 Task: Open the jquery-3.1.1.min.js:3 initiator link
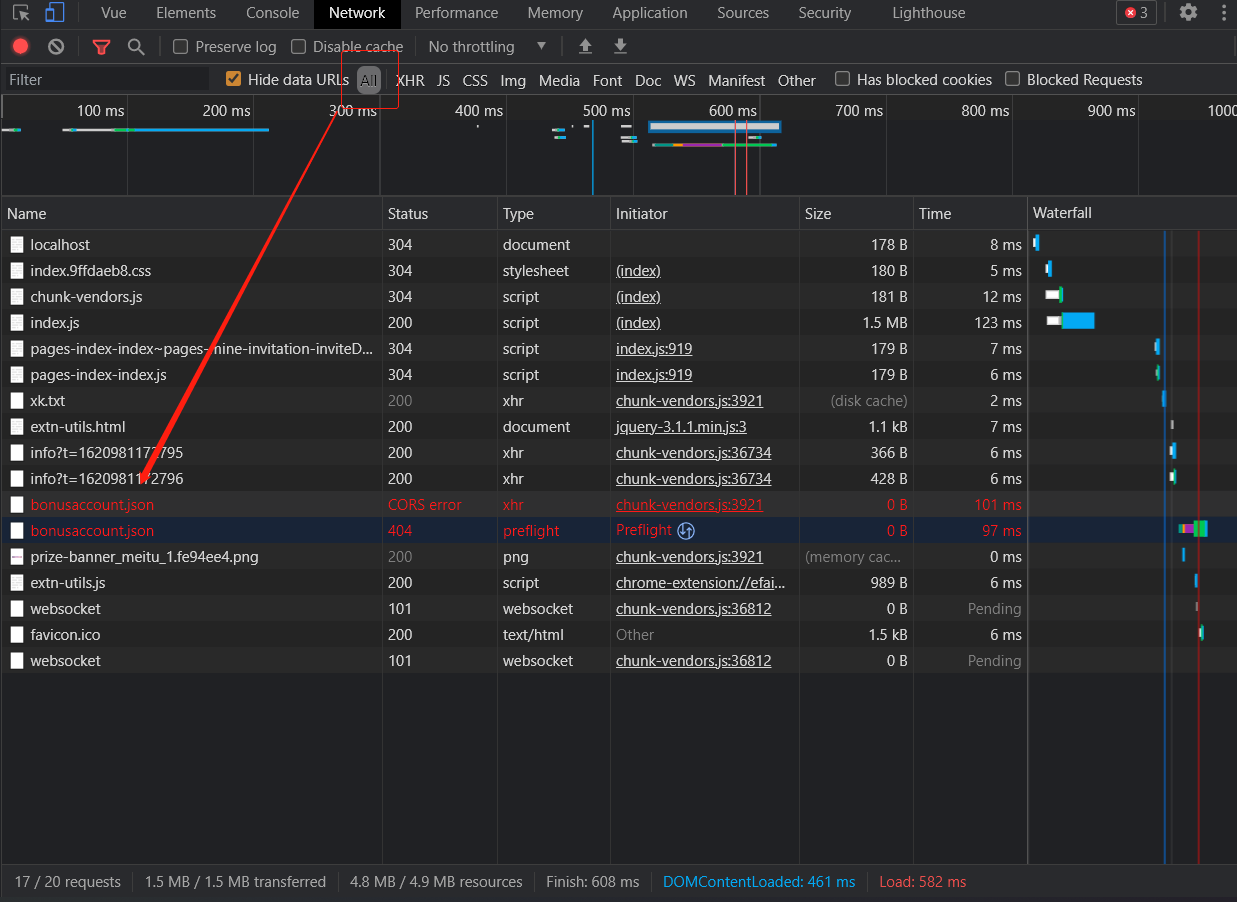[681, 427]
